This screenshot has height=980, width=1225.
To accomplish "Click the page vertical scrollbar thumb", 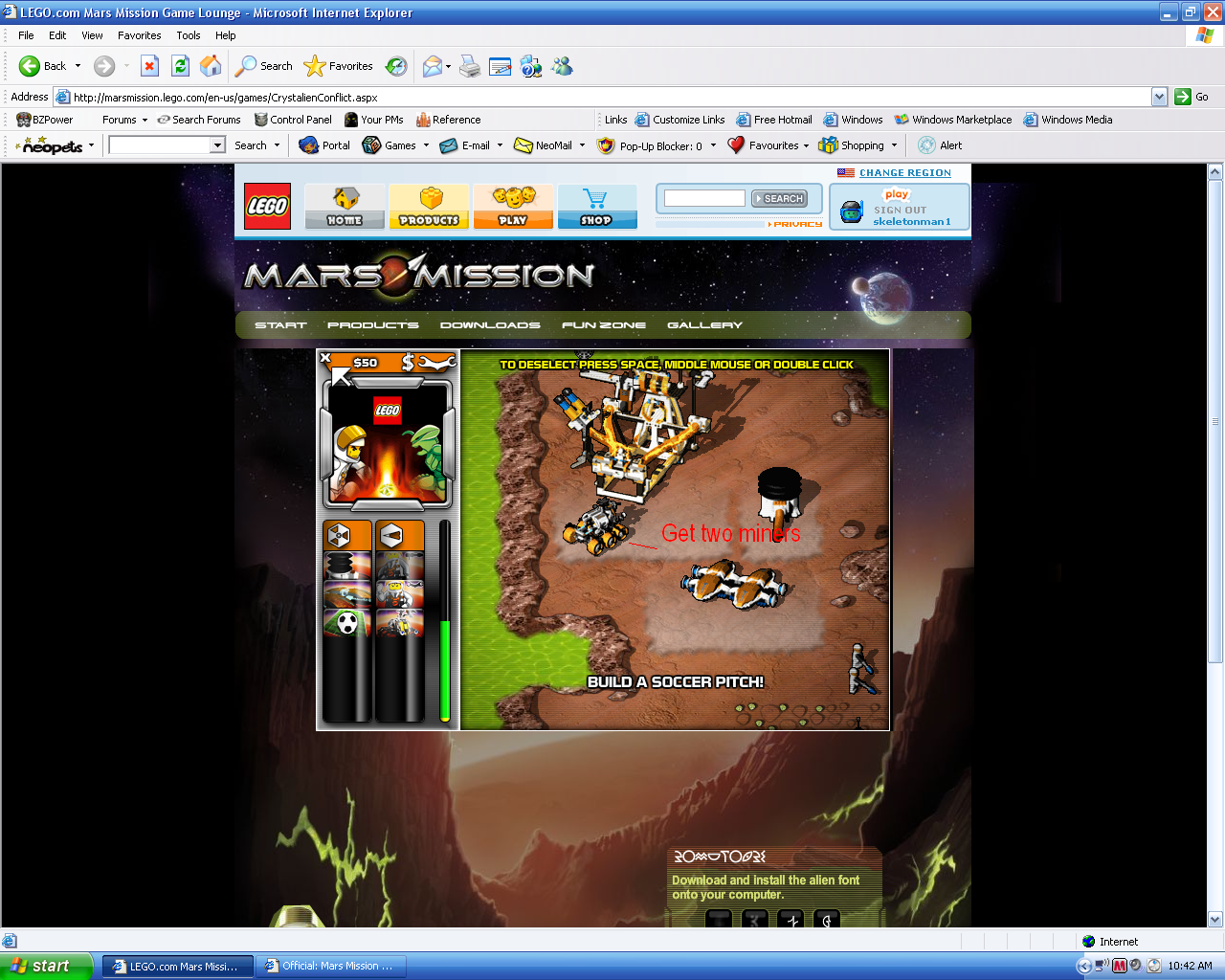I will 1215,423.
